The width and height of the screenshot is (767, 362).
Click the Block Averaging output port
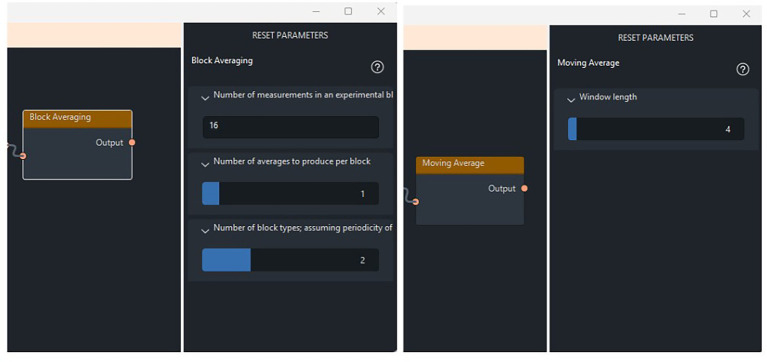pos(132,142)
